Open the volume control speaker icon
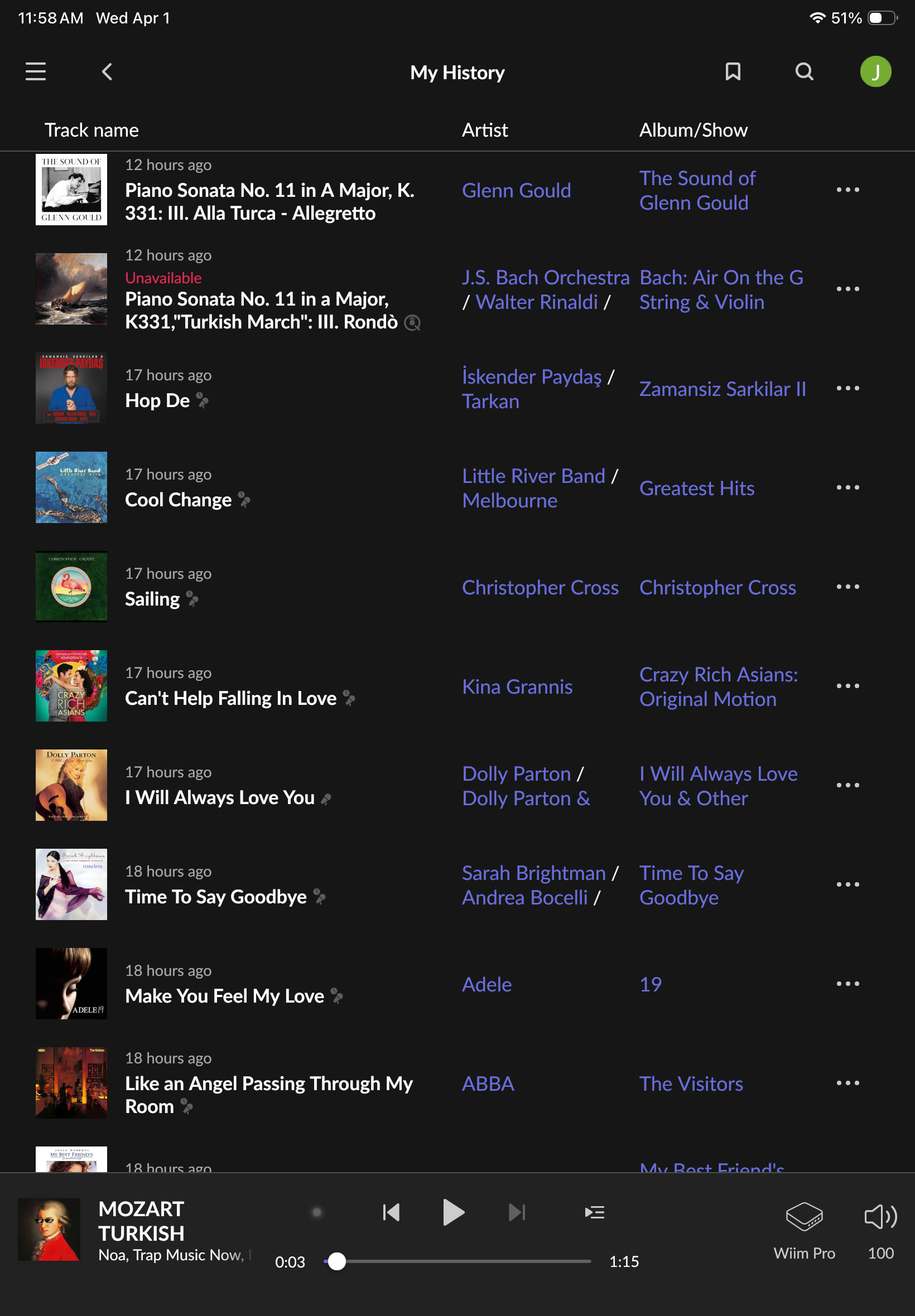Image resolution: width=915 pixels, height=1316 pixels. point(880,1216)
